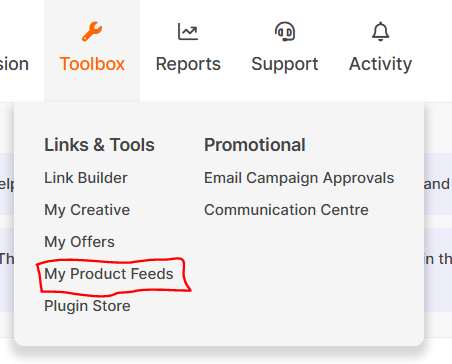Go to the Support menu label
Viewport: 452px width, 364px height.
pos(285,64)
